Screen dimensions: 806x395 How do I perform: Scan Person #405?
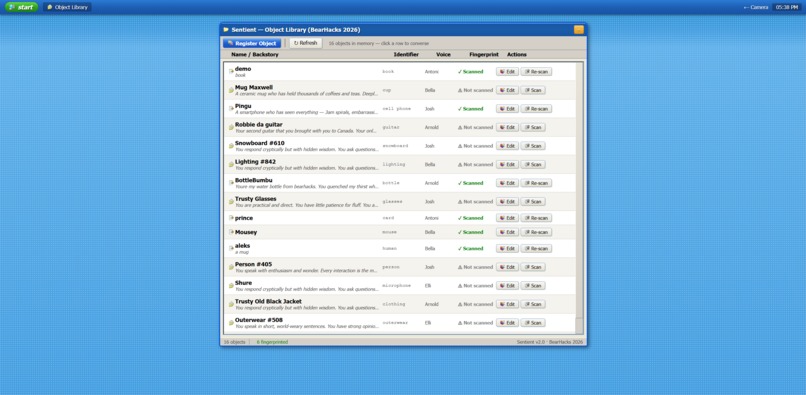coord(533,267)
